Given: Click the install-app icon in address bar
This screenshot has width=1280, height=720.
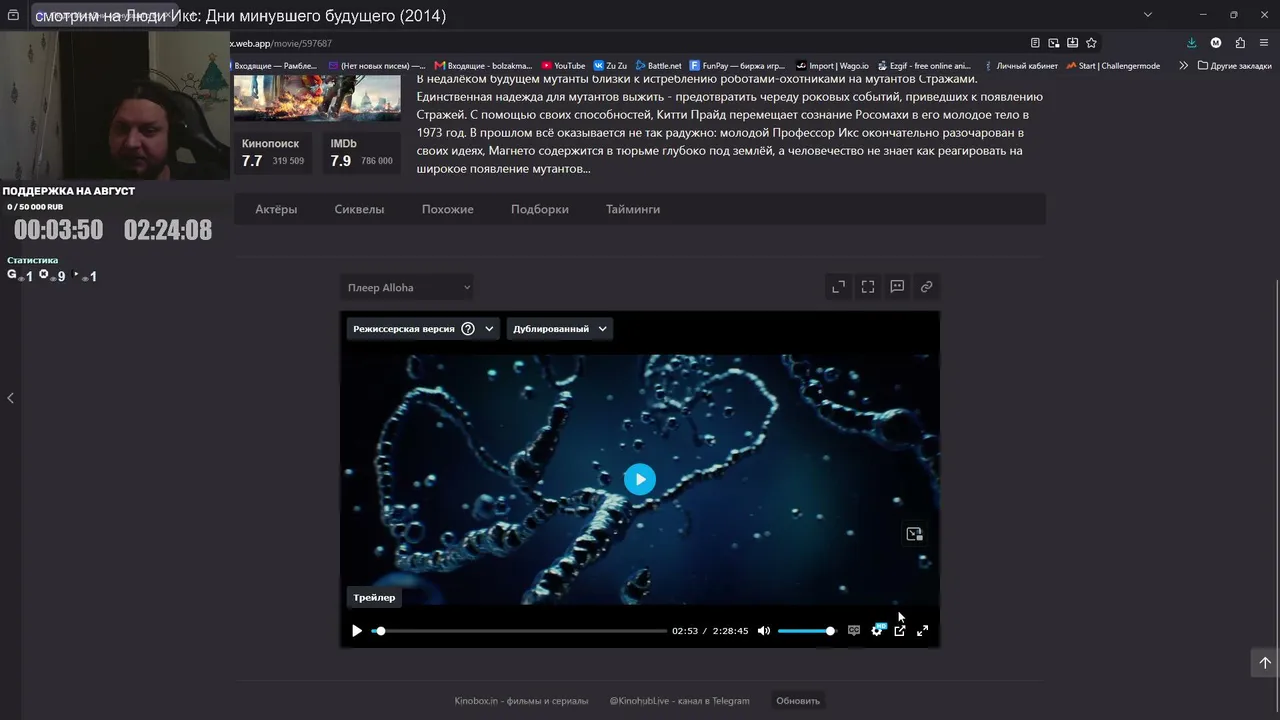Looking at the screenshot, I should (1073, 43).
